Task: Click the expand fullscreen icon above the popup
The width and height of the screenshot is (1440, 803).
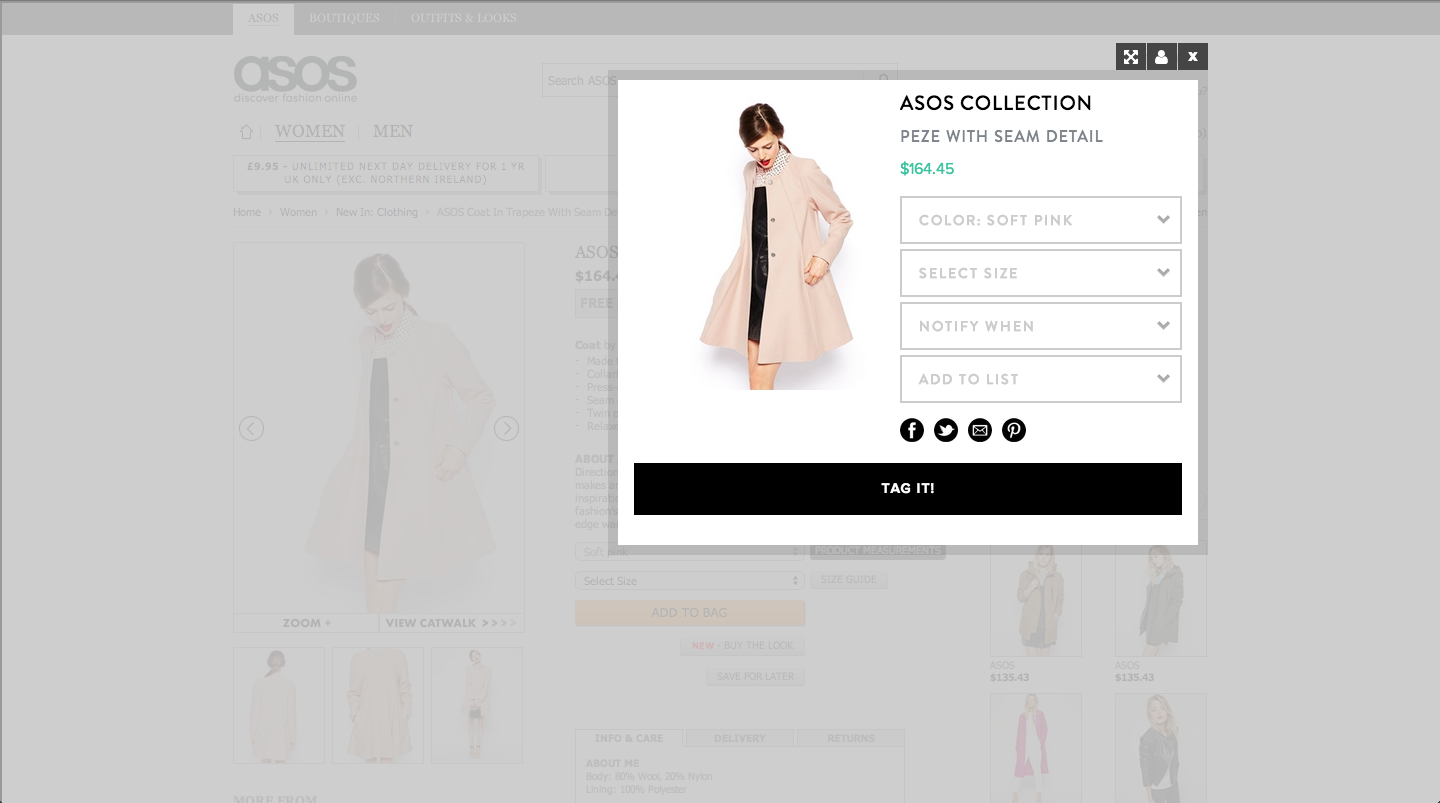Action: [1131, 57]
